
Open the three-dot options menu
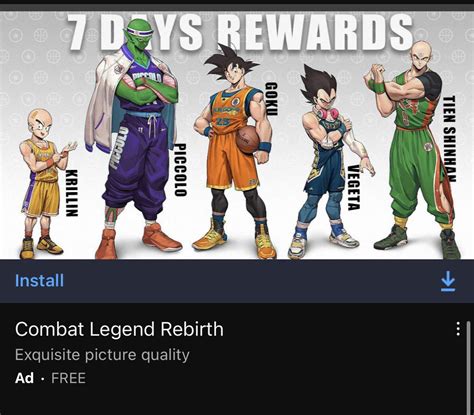(458, 329)
